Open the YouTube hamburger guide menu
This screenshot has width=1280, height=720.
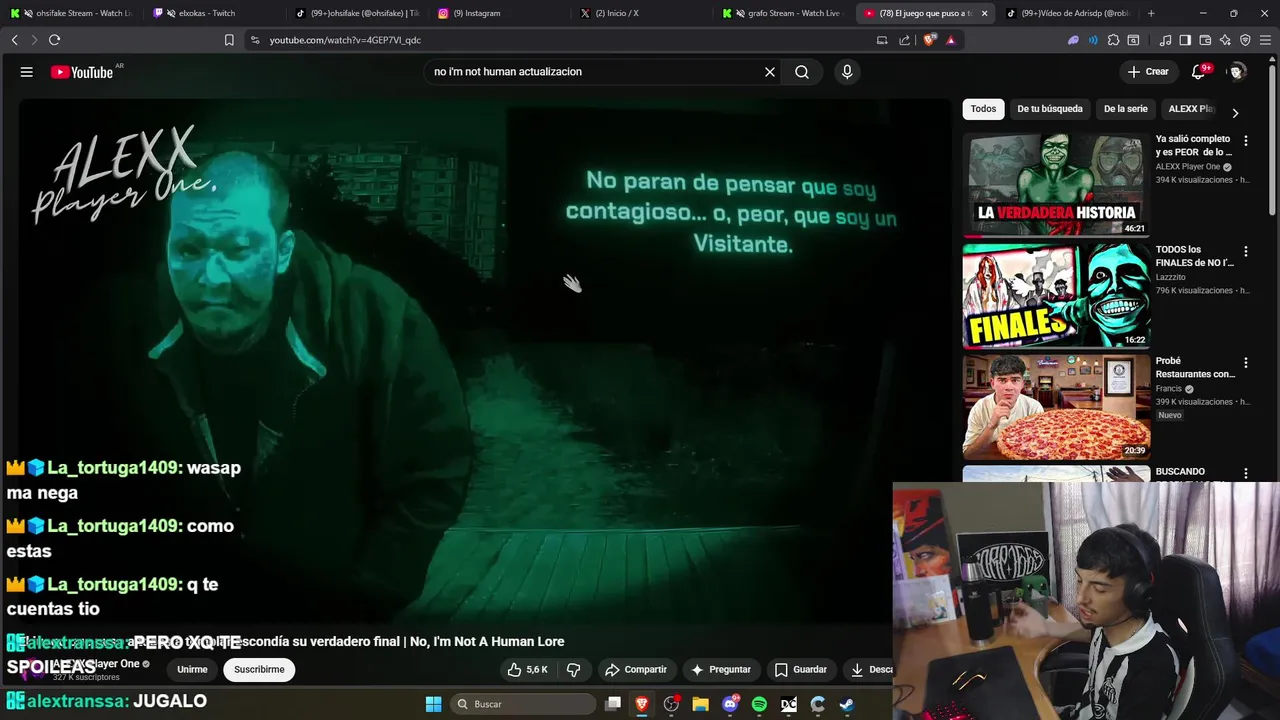click(27, 72)
